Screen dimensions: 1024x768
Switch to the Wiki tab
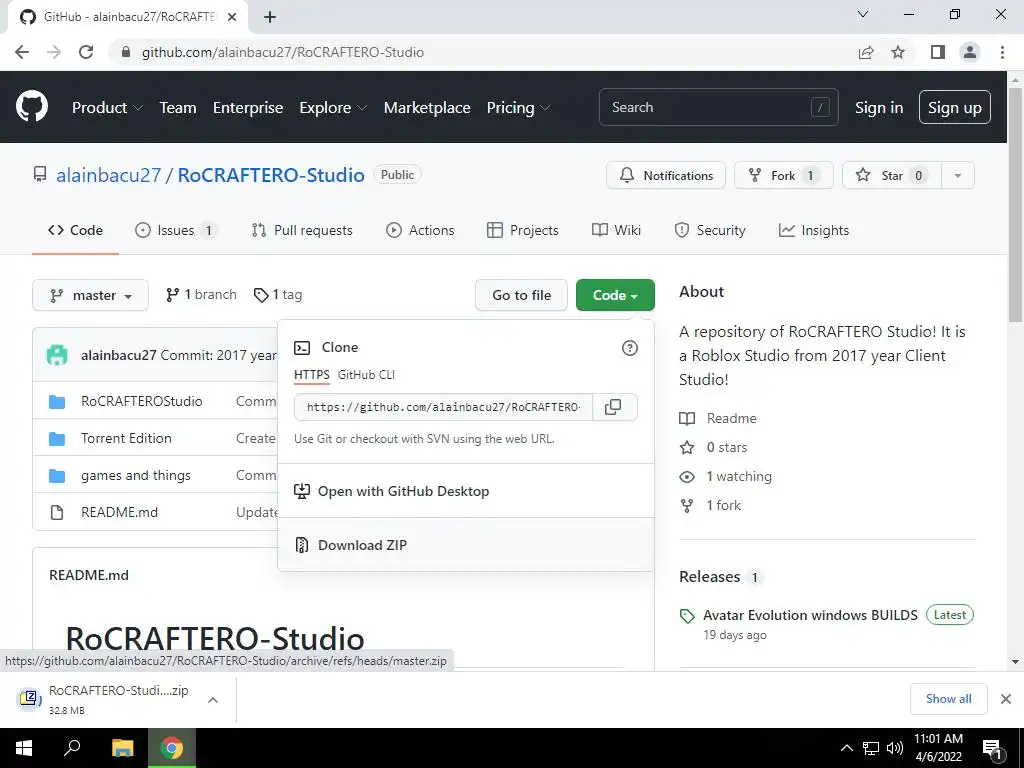click(616, 230)
